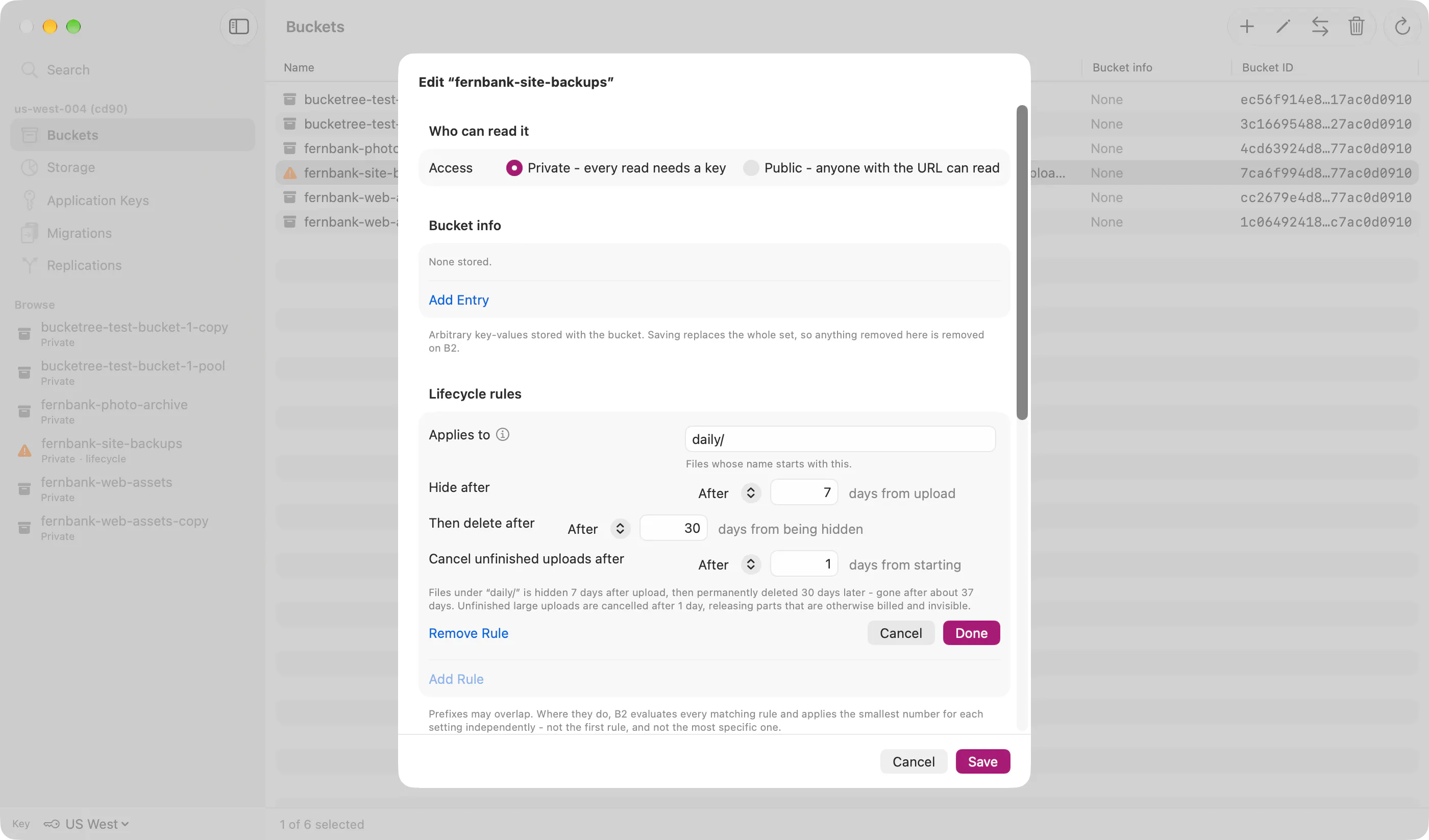The image size is (1429, 840).
Task: Select Public access radio button
Action: 751,168
